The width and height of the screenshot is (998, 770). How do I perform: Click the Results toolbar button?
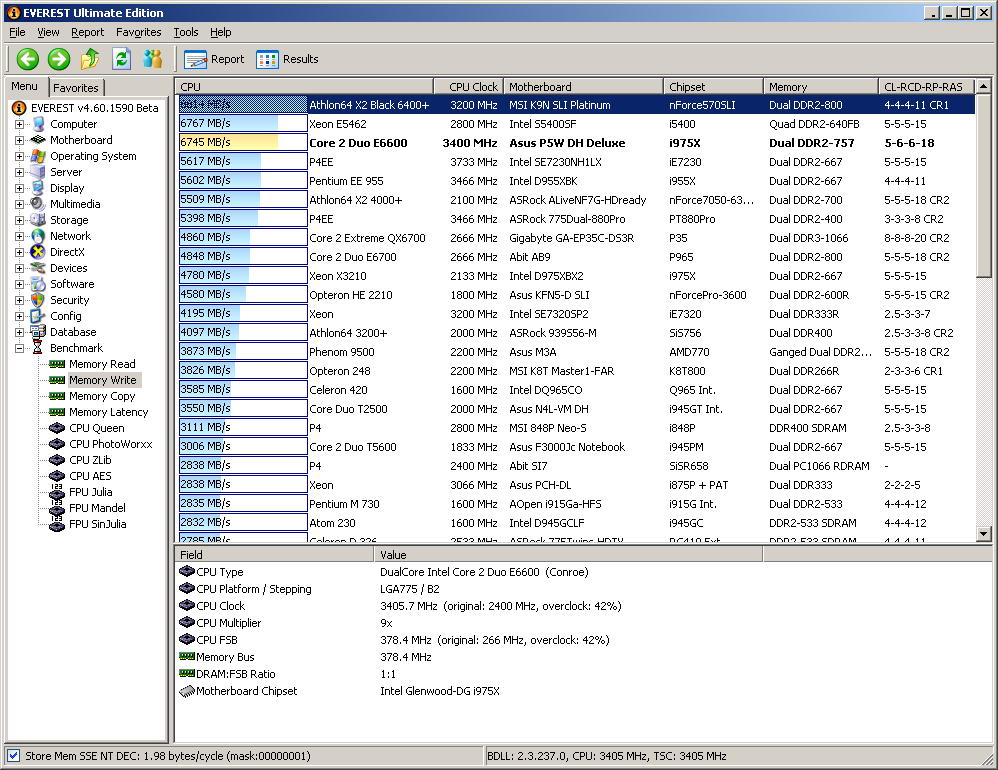click(287, 59)
